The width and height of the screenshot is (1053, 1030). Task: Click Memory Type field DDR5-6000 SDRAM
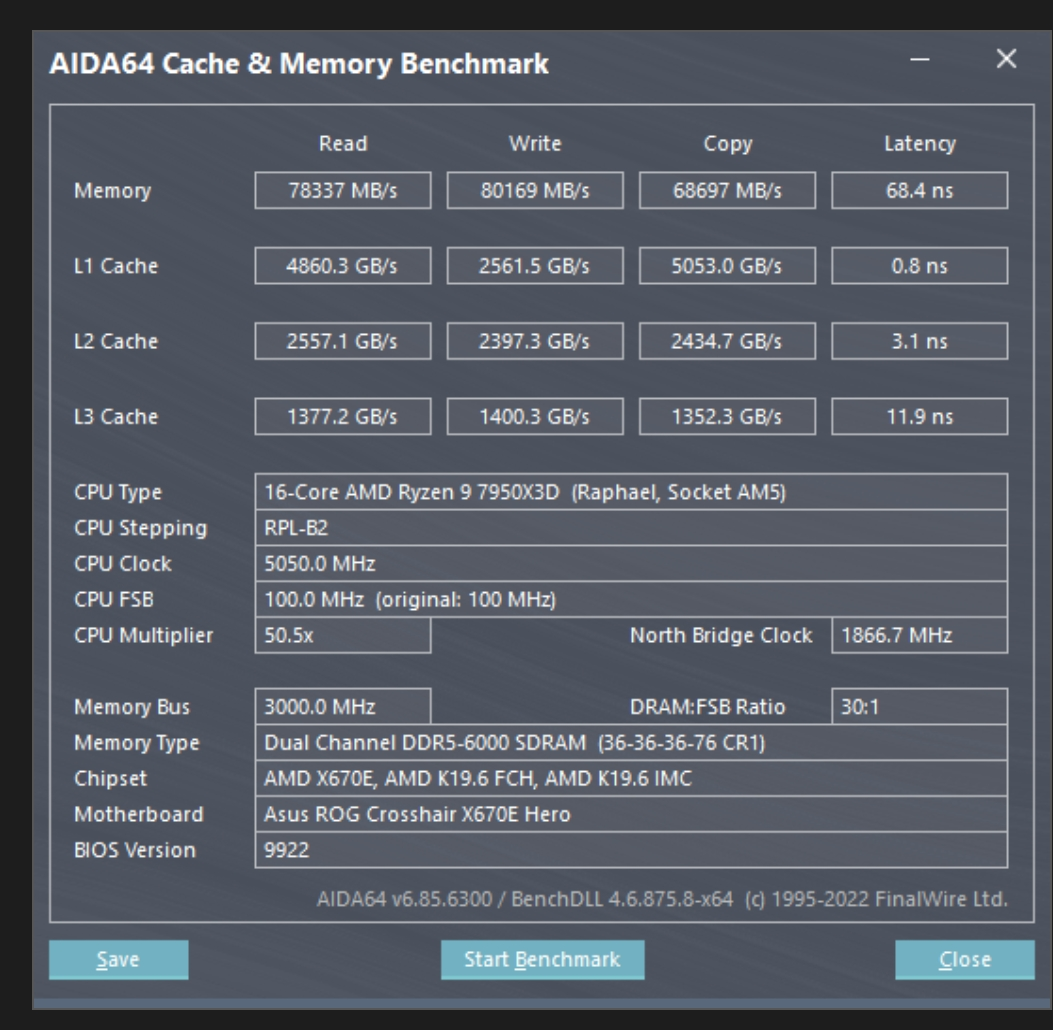pyautogui.click(x=631, y=743)
